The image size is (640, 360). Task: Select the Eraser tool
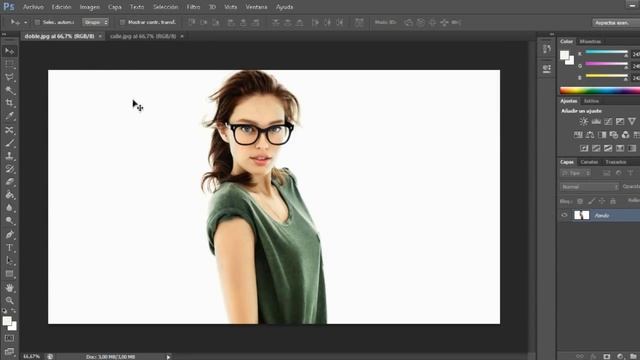(9, 182)
